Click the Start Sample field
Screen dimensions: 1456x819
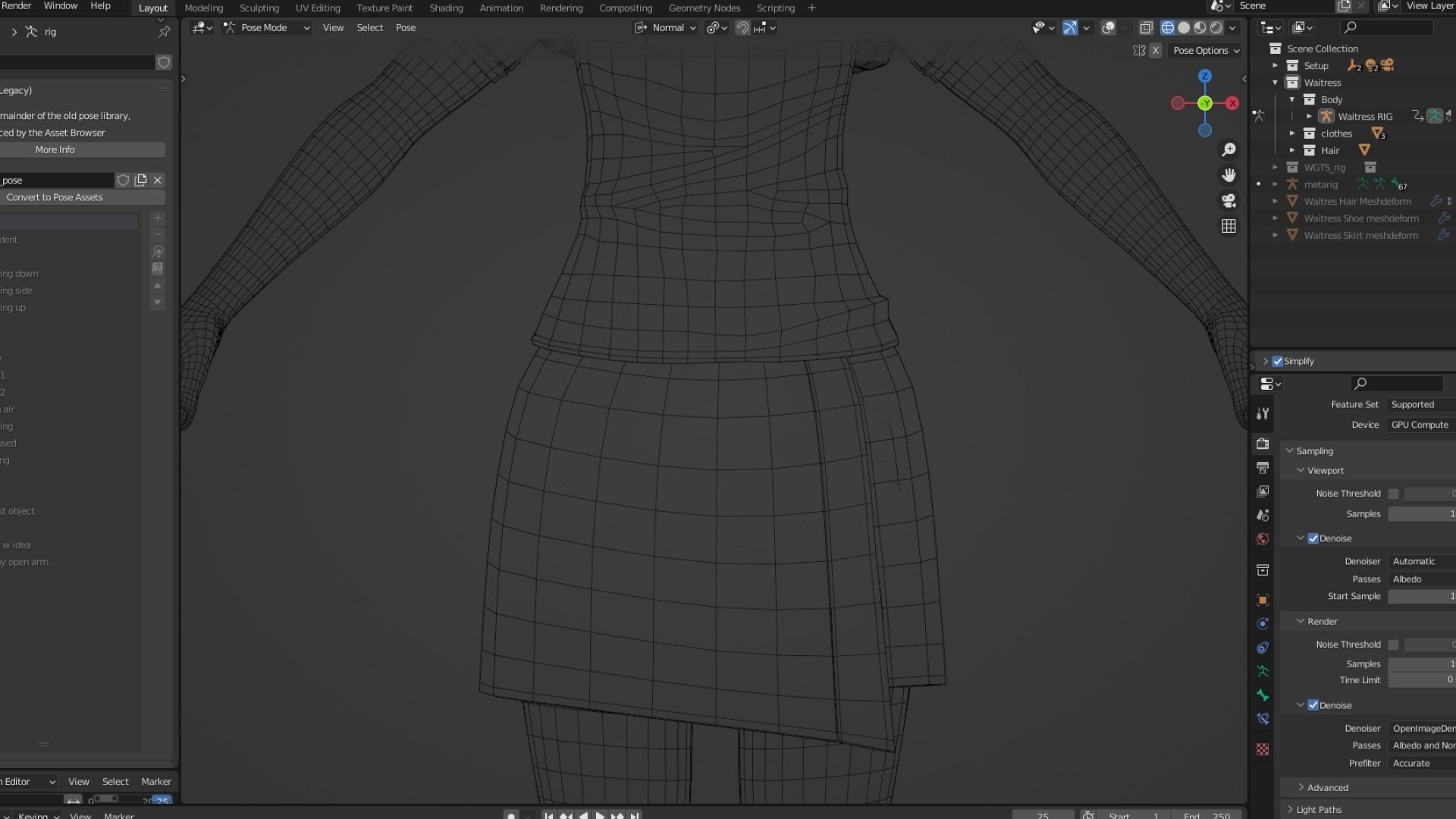[1422, 597]
